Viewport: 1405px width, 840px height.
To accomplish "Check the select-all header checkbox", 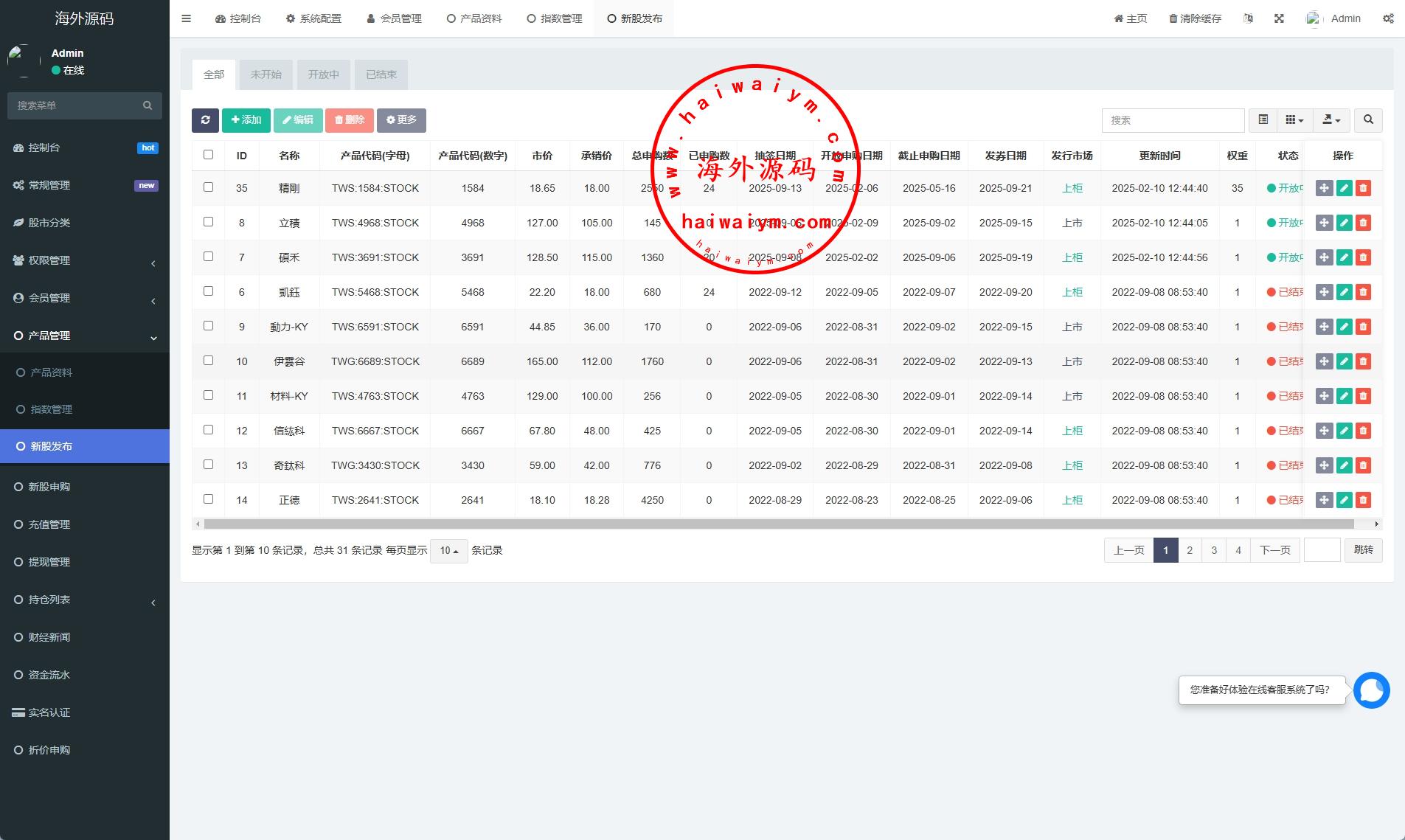I will 208,155.
